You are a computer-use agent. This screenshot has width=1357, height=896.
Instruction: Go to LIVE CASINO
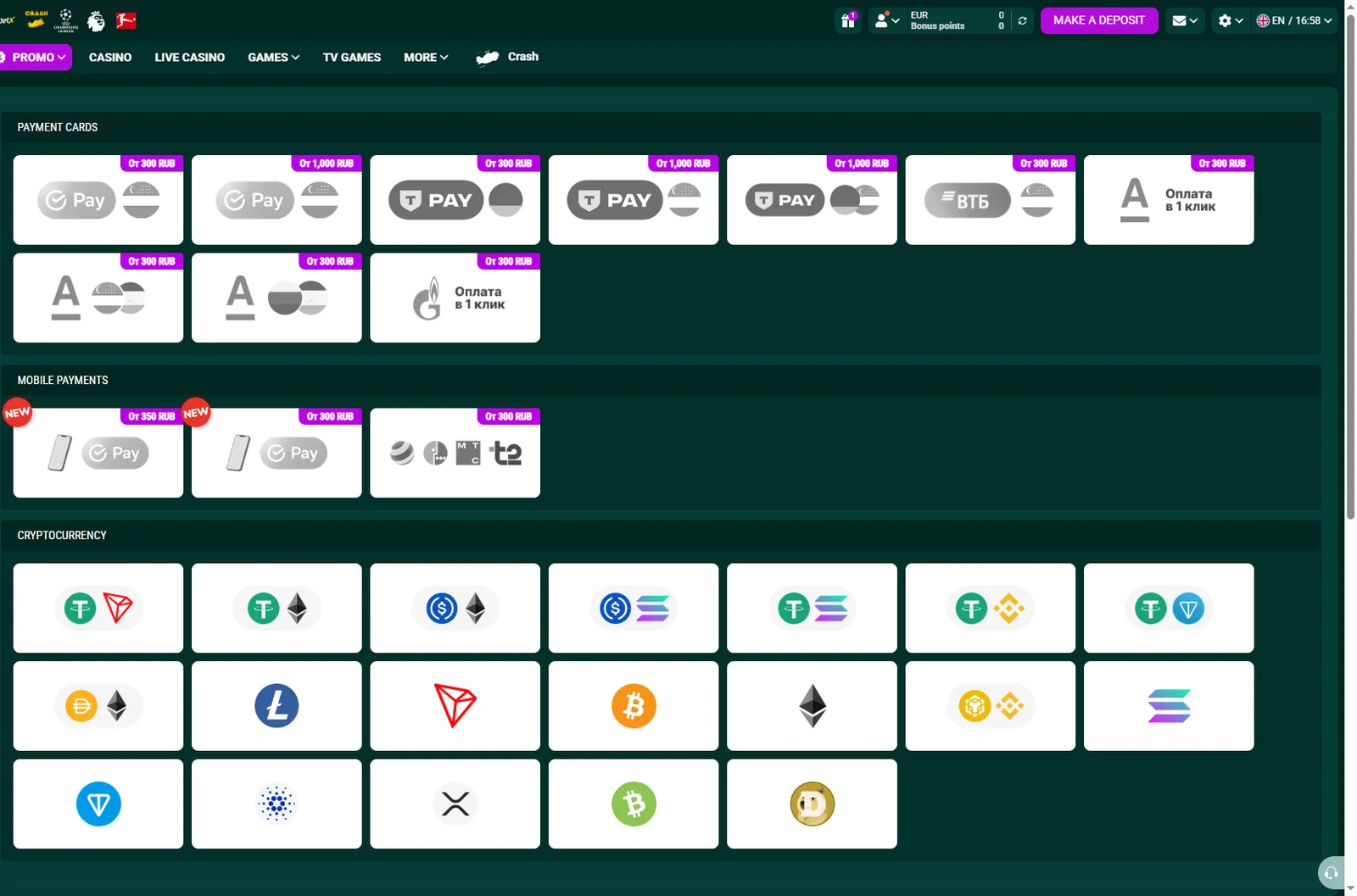pos(190,57)
